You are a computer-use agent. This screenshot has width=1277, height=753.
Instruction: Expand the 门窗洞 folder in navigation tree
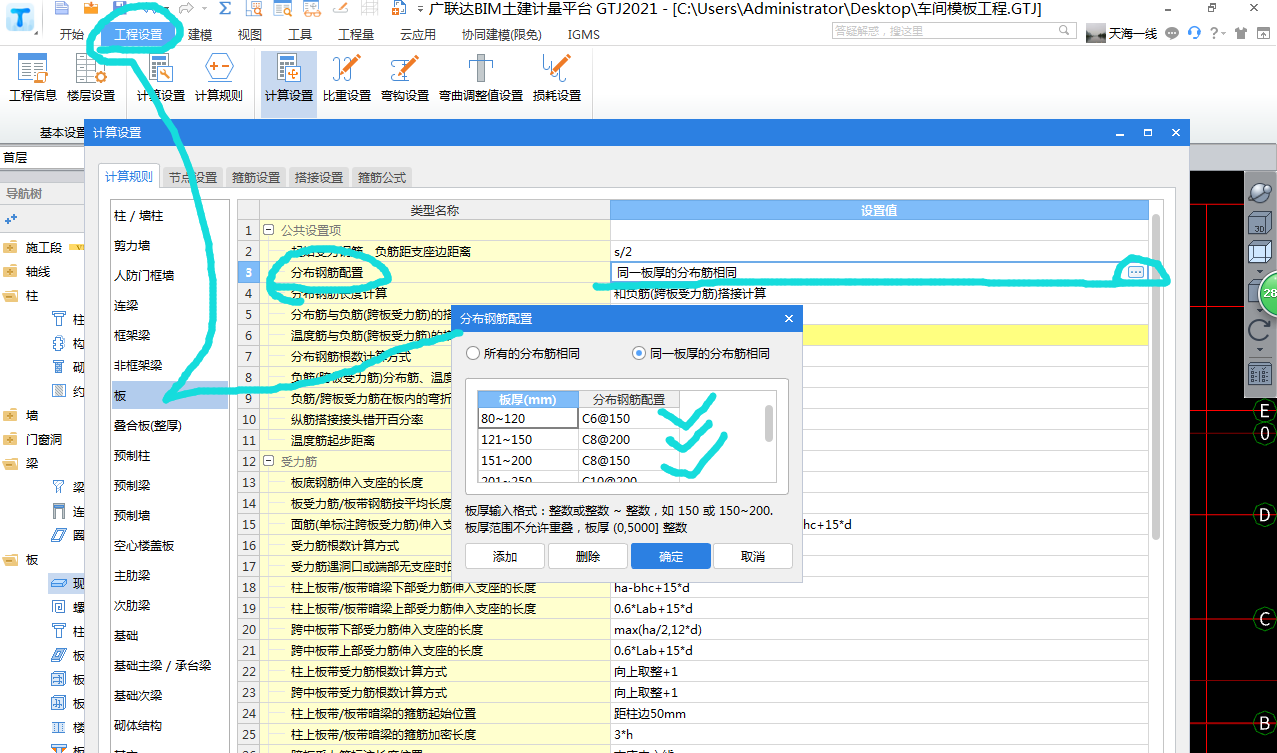[x=11, y=439]
